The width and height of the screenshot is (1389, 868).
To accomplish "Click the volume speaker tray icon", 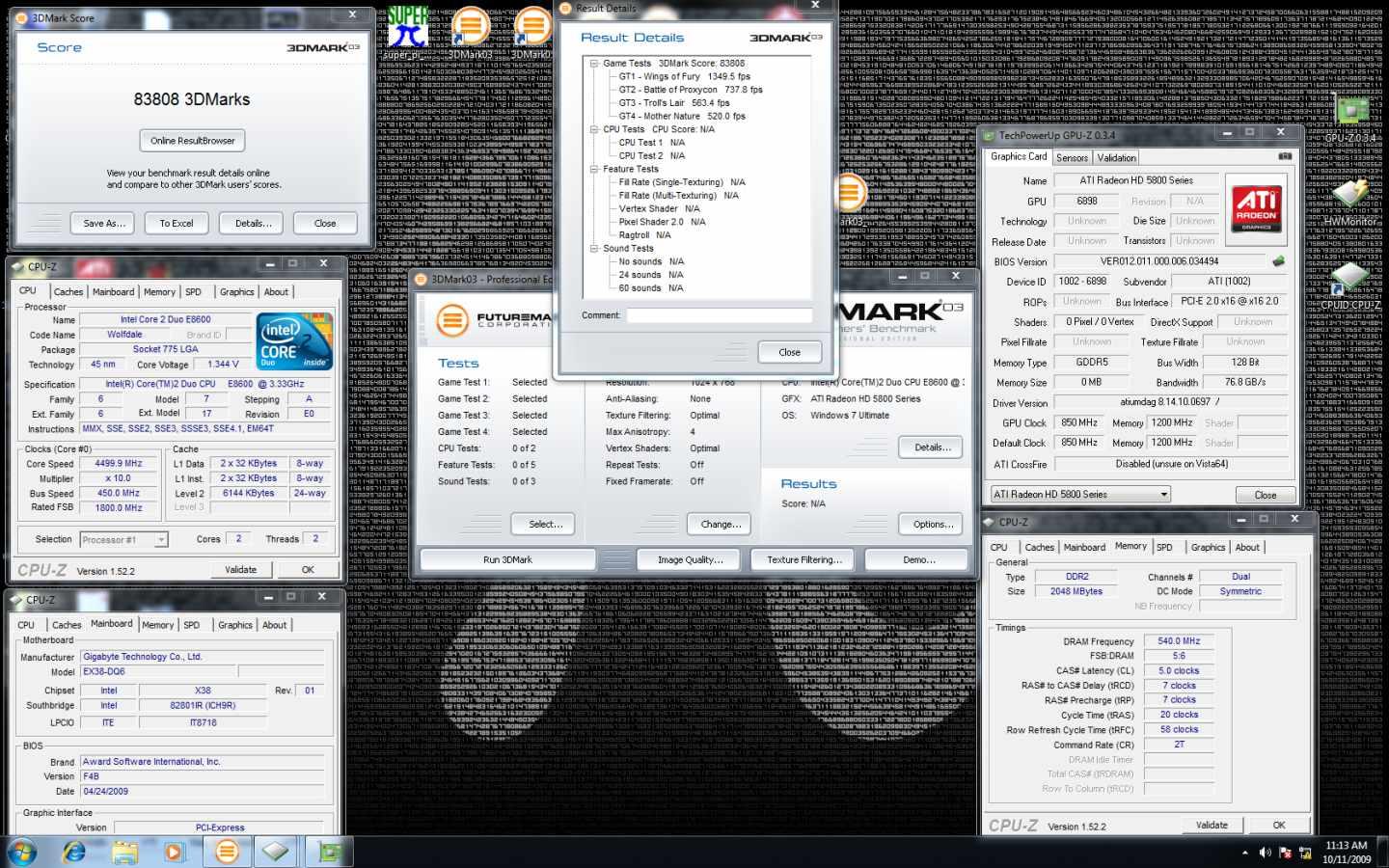I will coord(1266,853).
